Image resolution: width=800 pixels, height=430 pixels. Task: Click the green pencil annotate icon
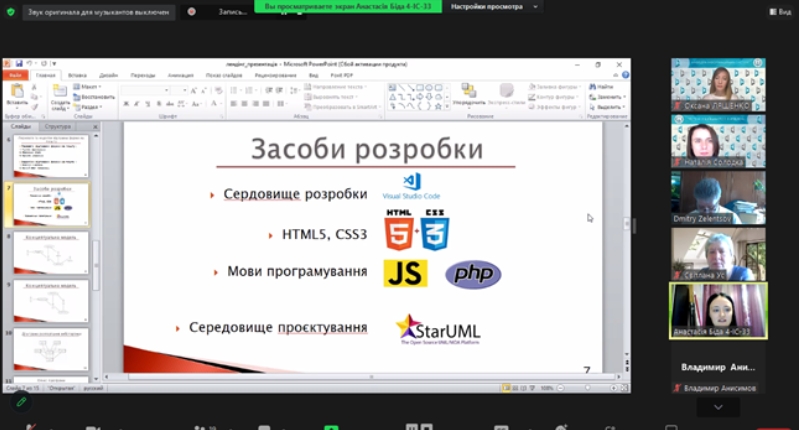coord(21,402)
